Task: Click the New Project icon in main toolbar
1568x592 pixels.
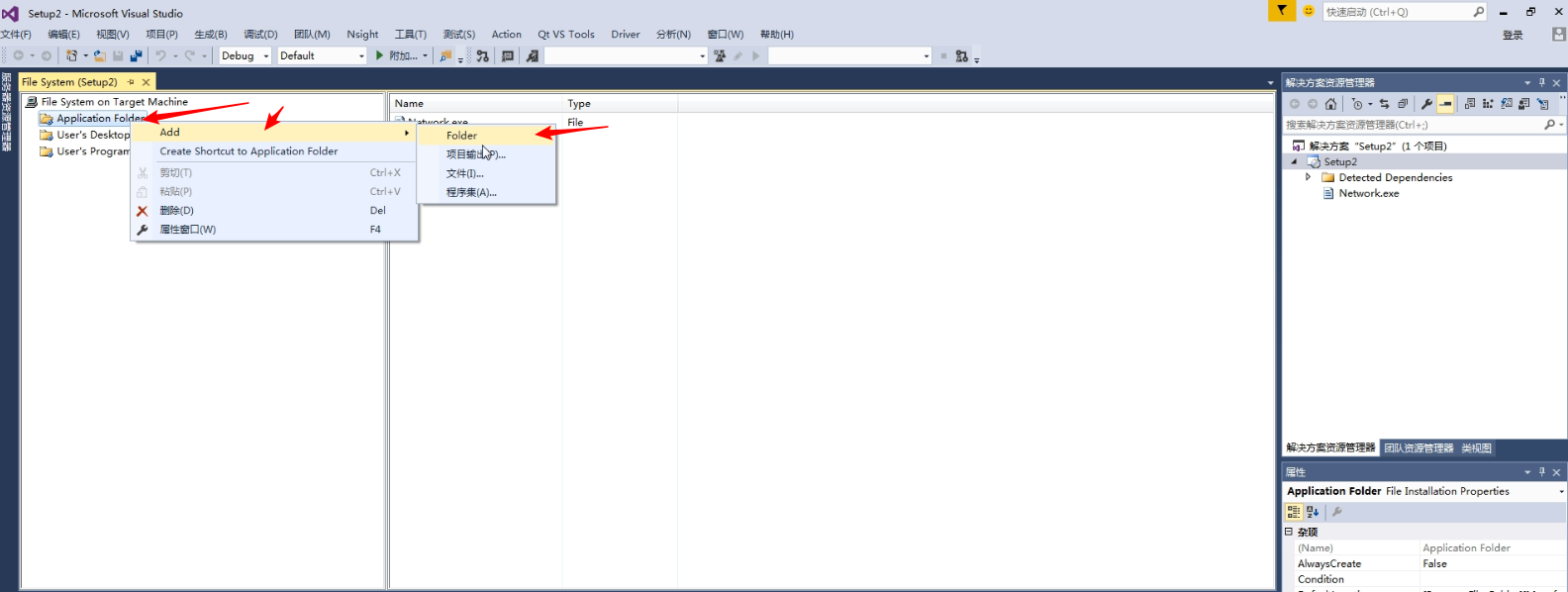Action: (x=71, y=56)
